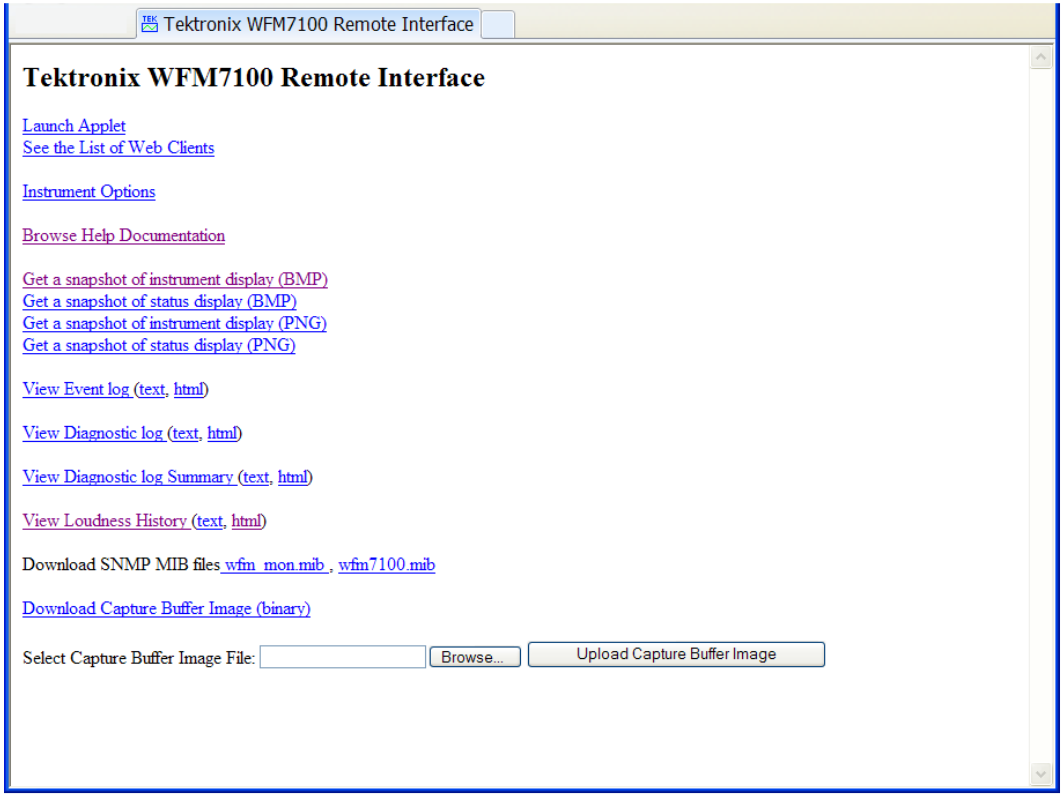Open Loudness History html version
This screenshot has width=1062, height=797.
tap(247, 521)
